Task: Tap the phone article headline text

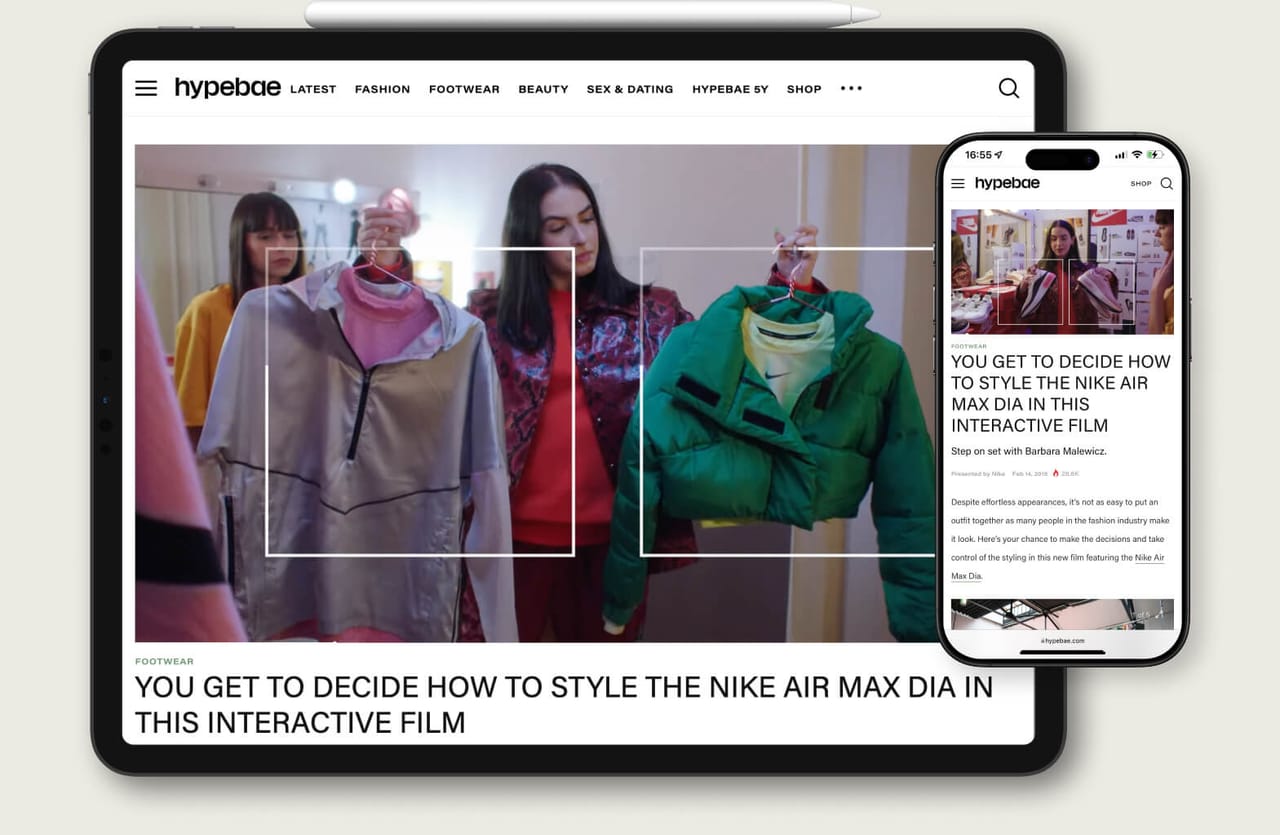Action: pos(1060,393)
